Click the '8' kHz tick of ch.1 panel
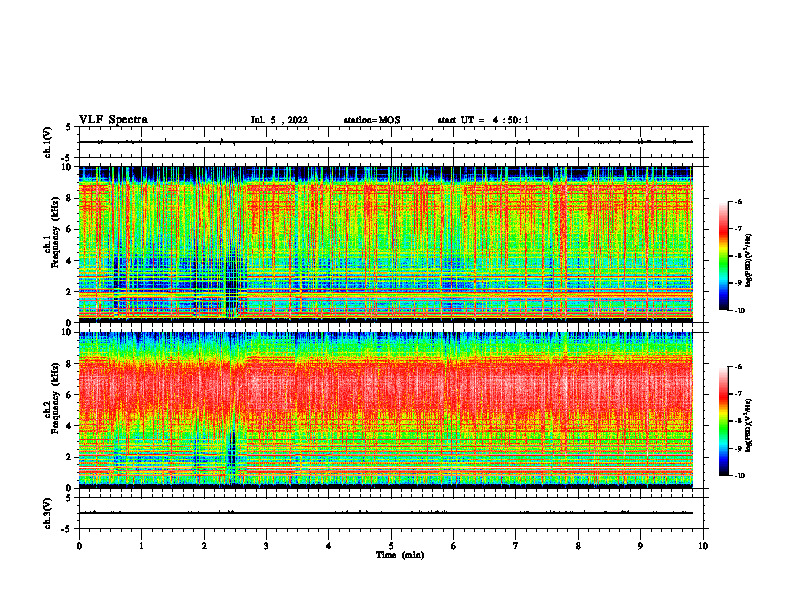792x612 pixels. pyautogui.click(x=70, y=198)
